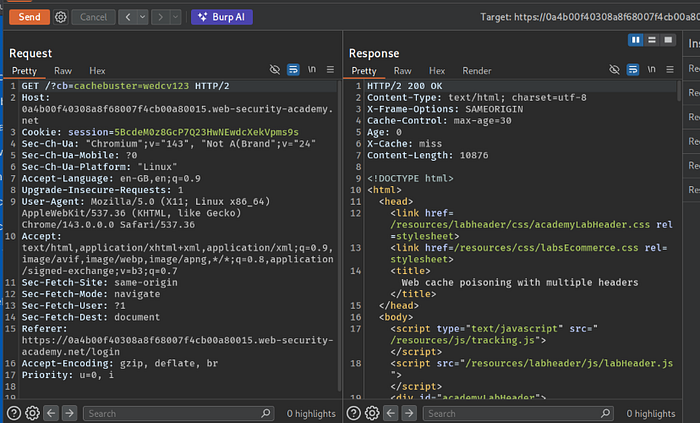700x423 pixels.
Task: Open help for Response search bar
Action: pos(354,413)
